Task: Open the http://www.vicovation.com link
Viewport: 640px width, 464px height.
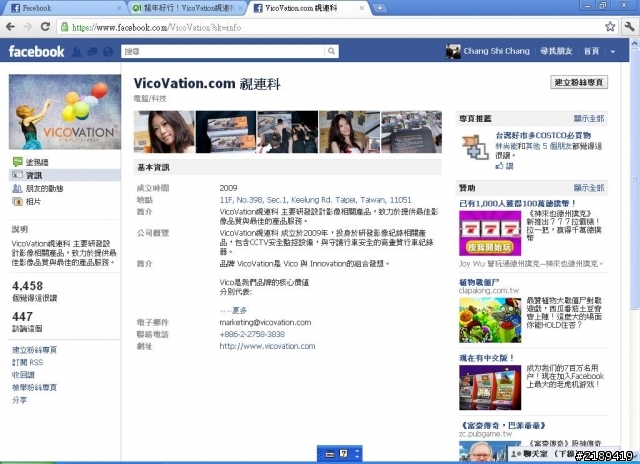Action: pyautogui.click(x=267, y=346)
